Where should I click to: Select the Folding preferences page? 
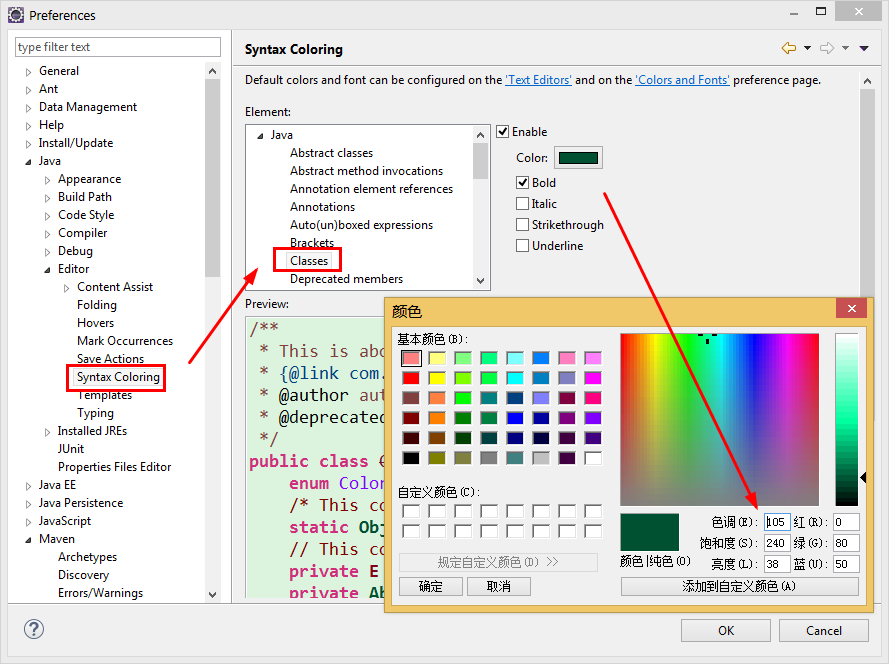click(97, 305)
